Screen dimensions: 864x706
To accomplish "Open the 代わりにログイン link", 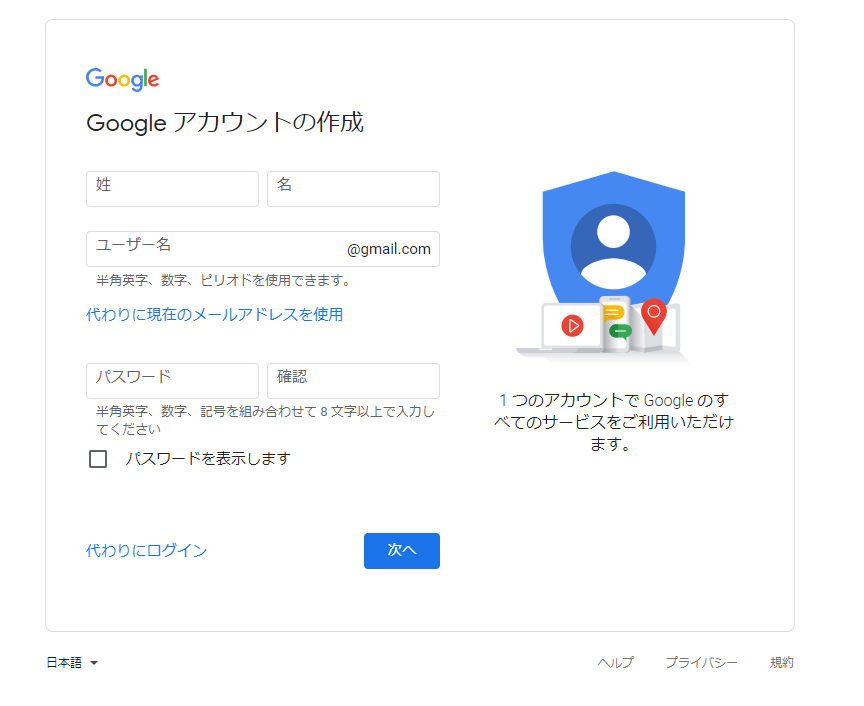I will point(147,551).
